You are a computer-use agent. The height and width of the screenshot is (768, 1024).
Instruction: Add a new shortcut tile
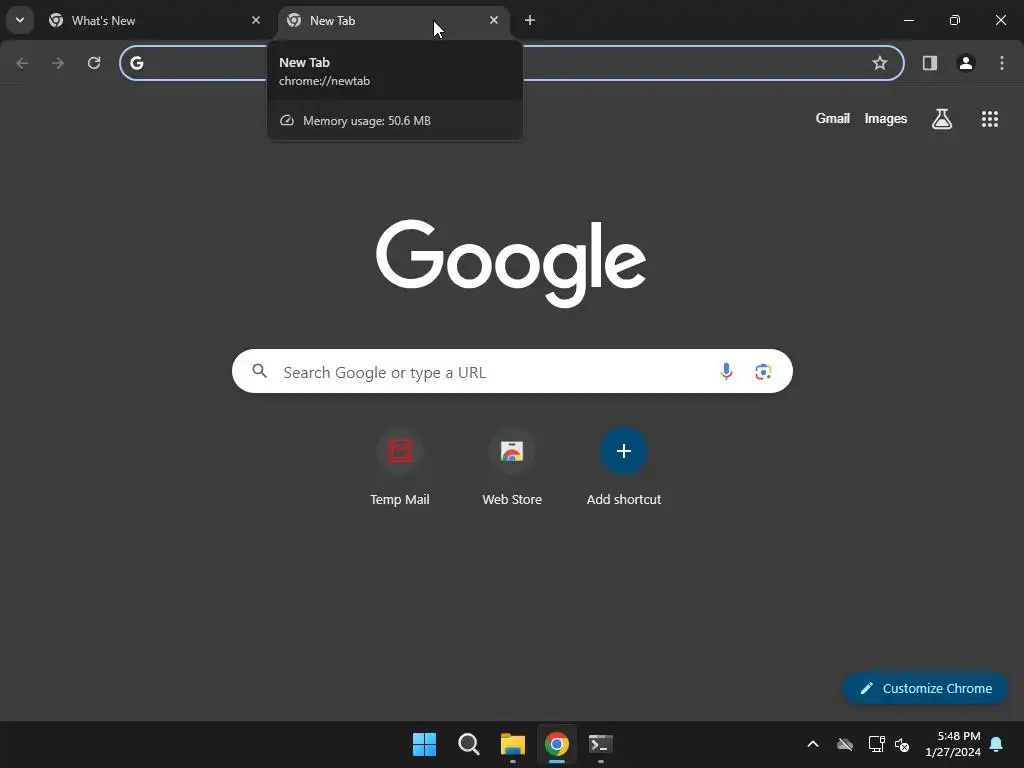(x=624, y=468)
